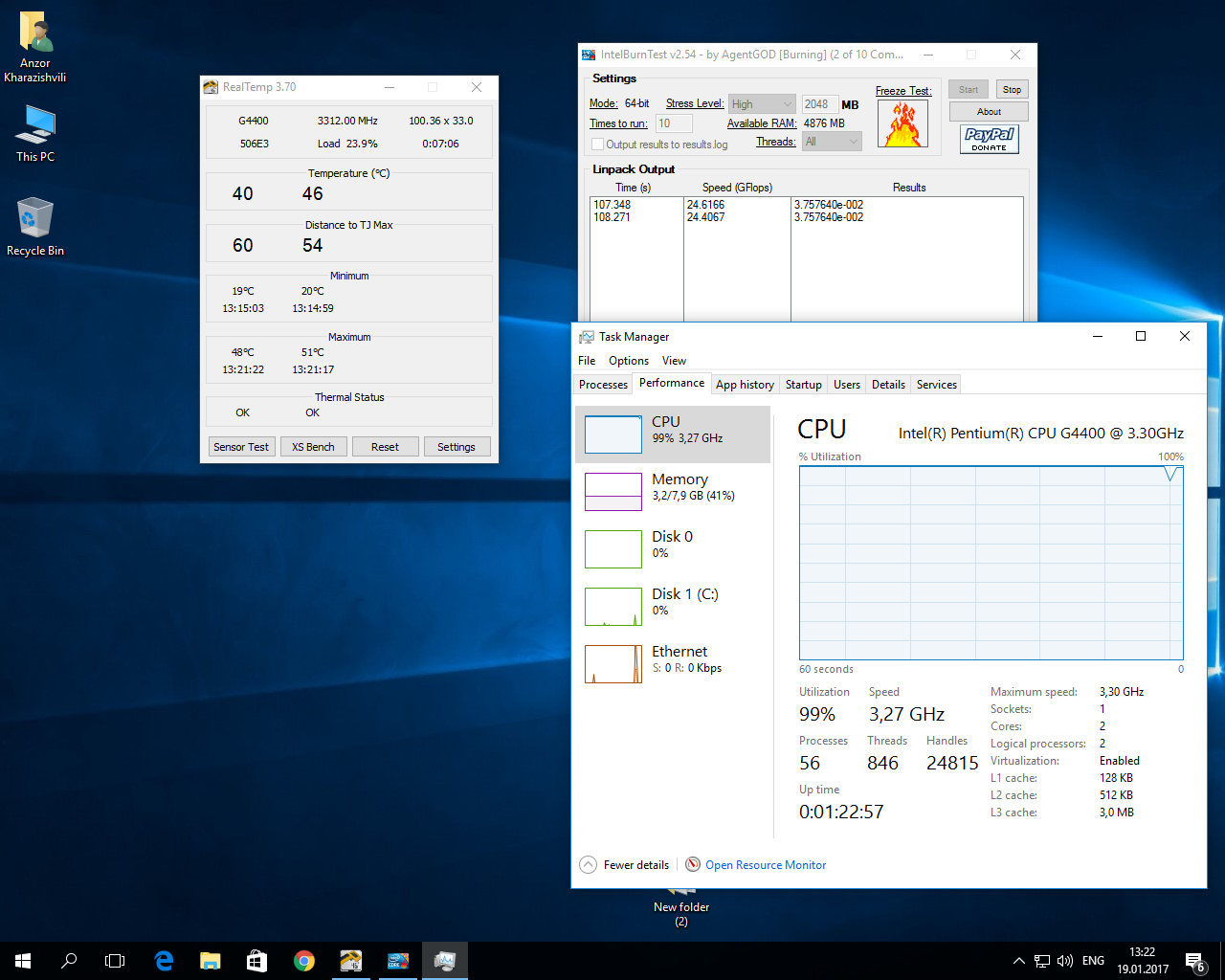Open the Windows Store taskbar icon
This screenshot has height=980, width=1225.
click(257, 961)
